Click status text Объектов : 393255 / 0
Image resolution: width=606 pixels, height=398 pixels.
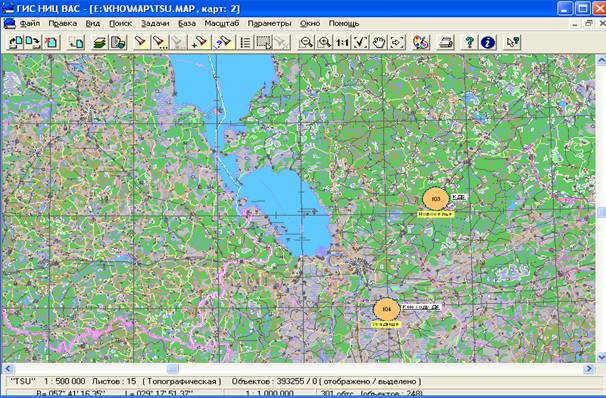[274, 381]
